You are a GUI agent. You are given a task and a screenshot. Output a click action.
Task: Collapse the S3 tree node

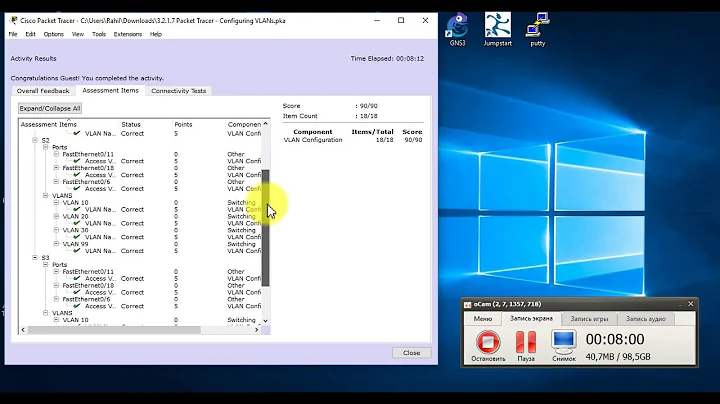pos(35,258)
